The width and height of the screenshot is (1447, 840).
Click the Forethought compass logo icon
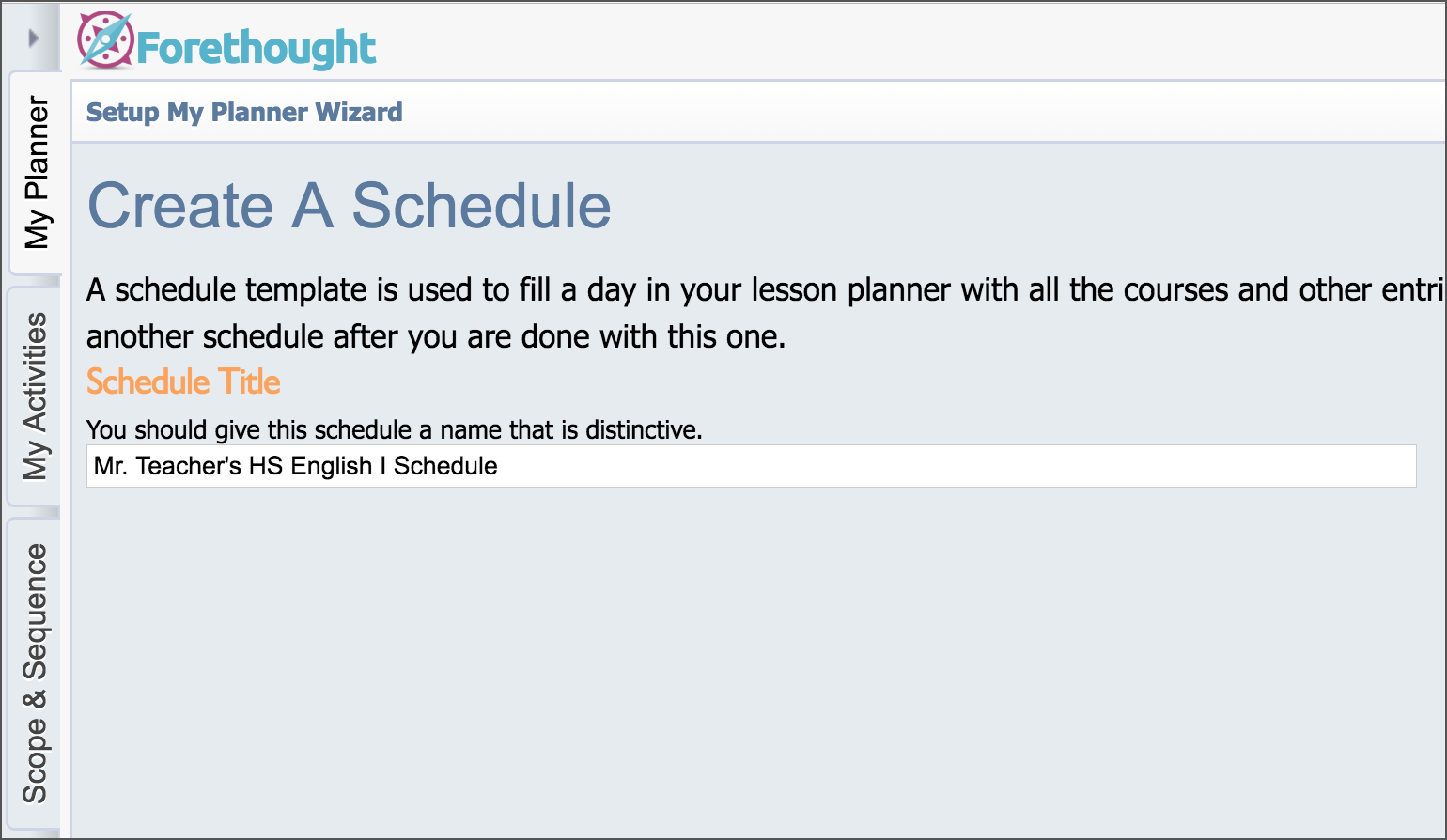[x=104, y=40]
